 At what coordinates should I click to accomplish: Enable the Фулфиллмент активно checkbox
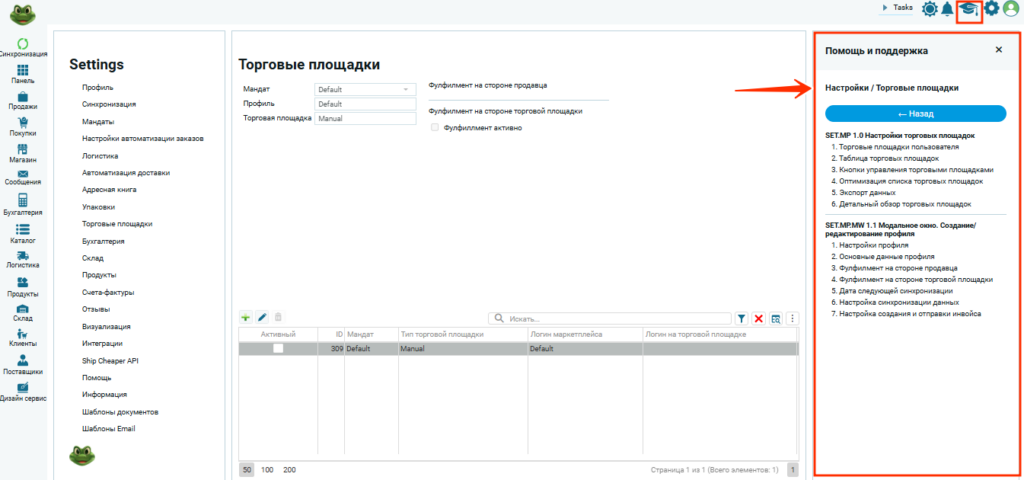pyautogui.click(x=434, y=127)
